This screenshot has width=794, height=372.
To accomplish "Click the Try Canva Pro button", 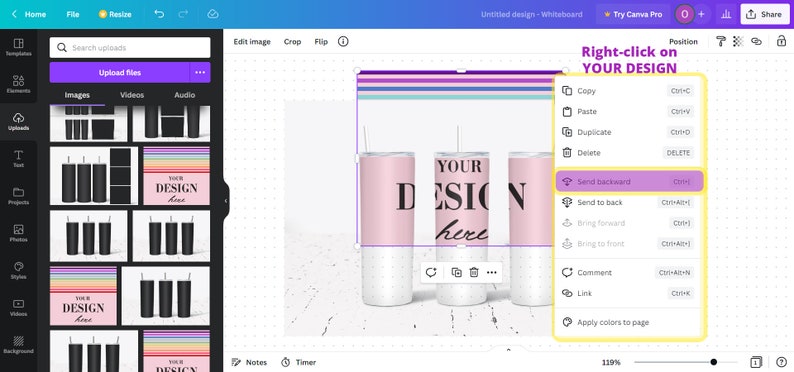I will [x=633, y=14].
